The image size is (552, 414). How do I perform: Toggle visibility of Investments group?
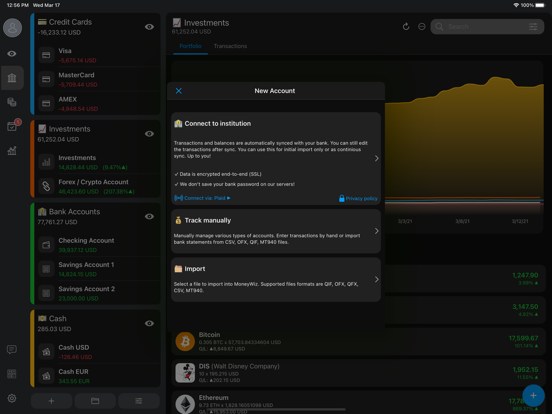pos(149,134)
